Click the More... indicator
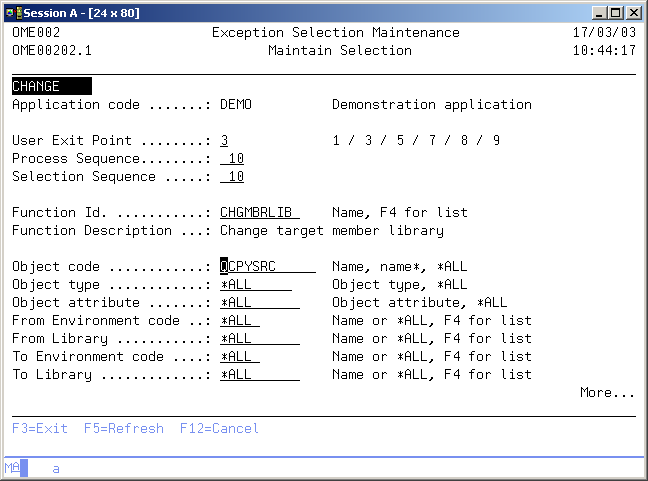Viewport: 648px width, 481px height. 607,393
